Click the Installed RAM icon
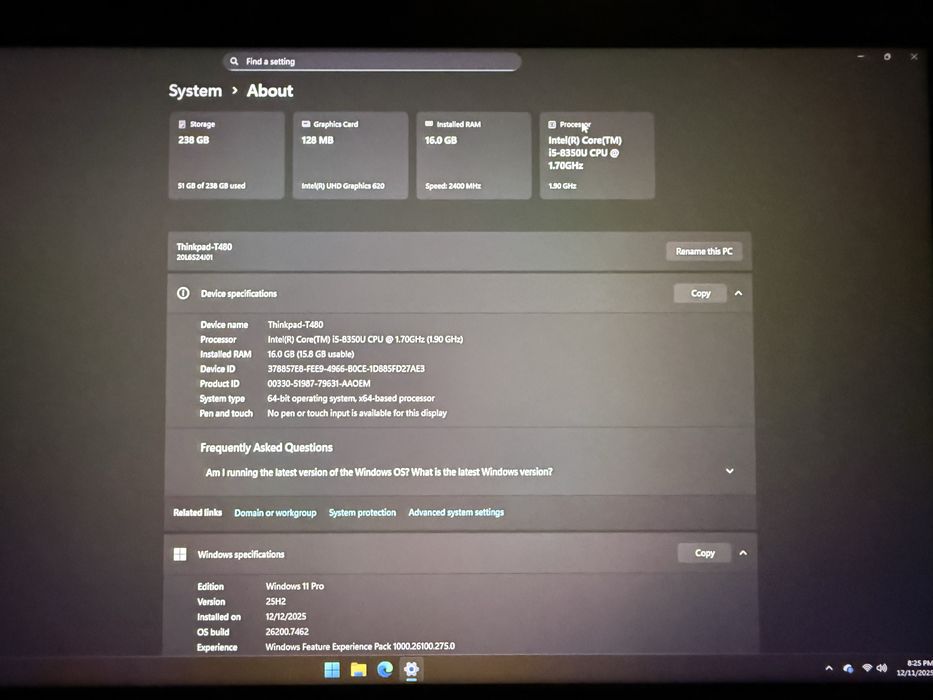 [429, 124]
